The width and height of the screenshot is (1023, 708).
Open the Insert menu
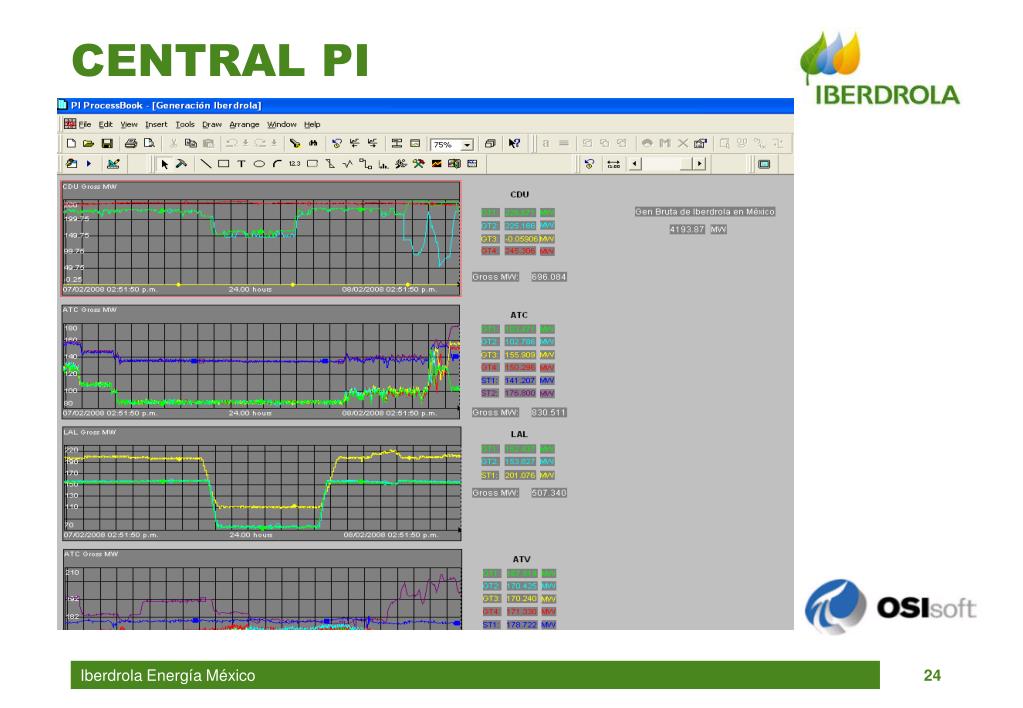click(156, 125)
